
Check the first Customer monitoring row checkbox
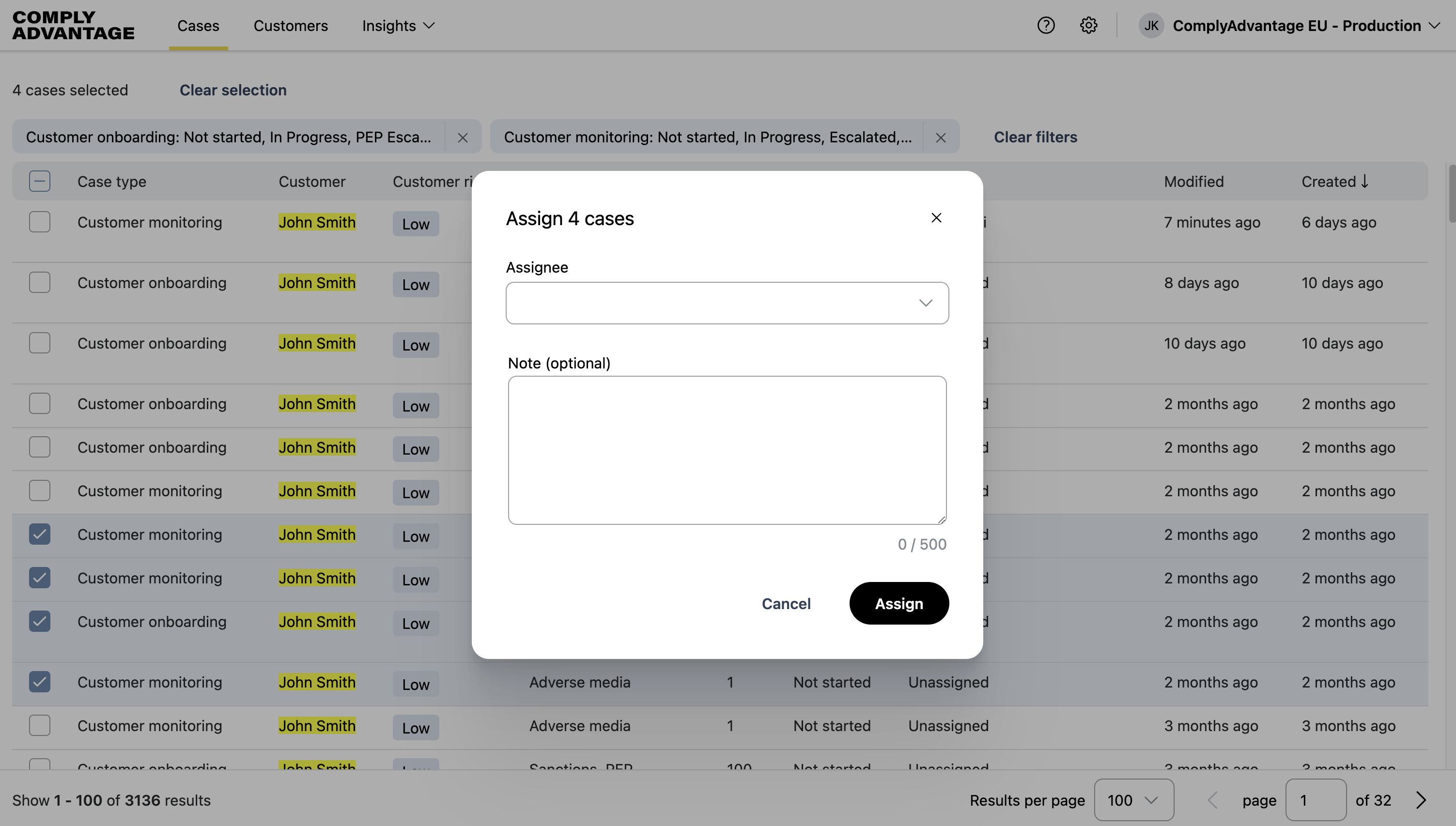click(x=40, y=222)
